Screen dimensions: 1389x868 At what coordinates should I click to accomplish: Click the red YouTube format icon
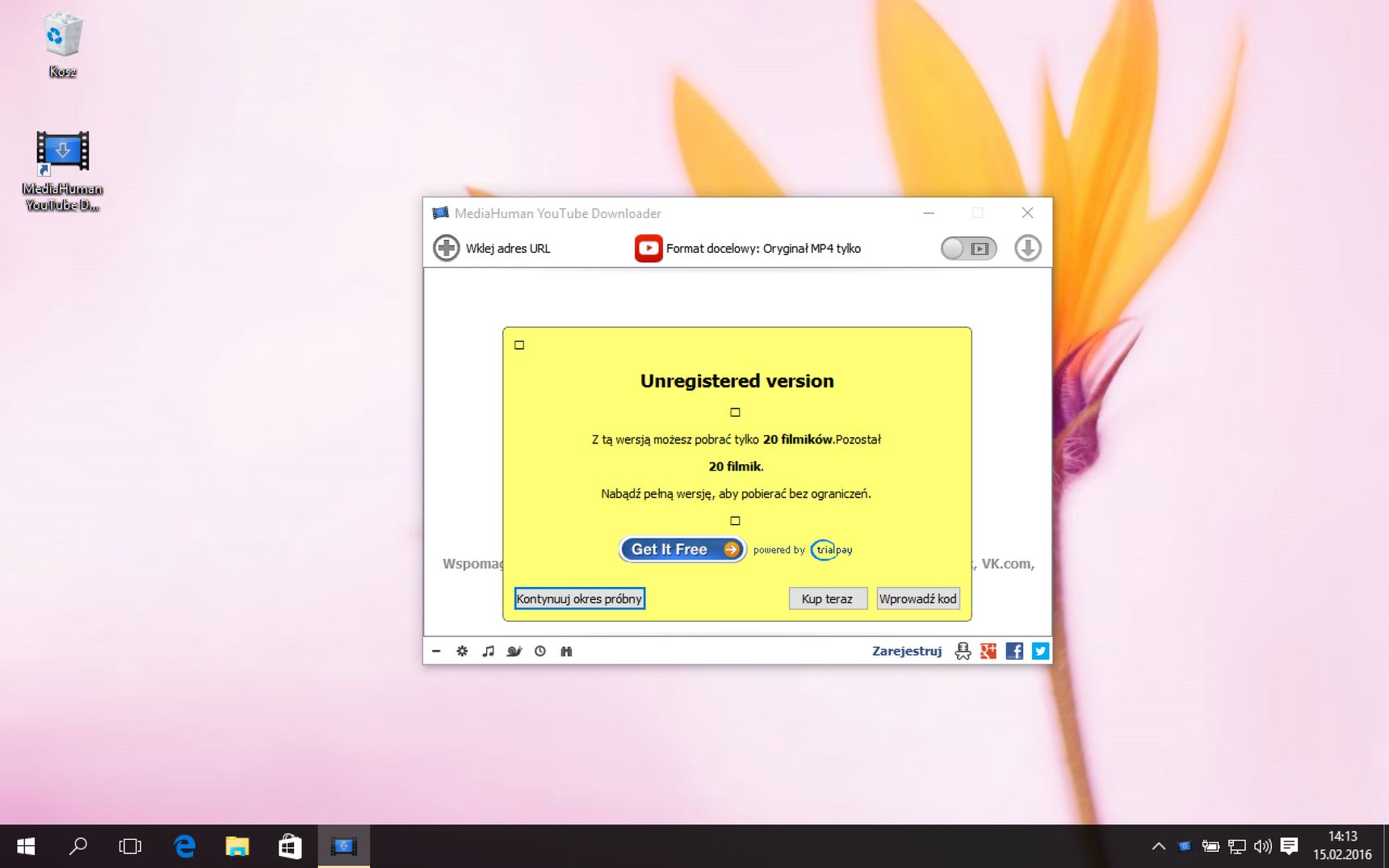pyautogui.click(x=648, y=248)
